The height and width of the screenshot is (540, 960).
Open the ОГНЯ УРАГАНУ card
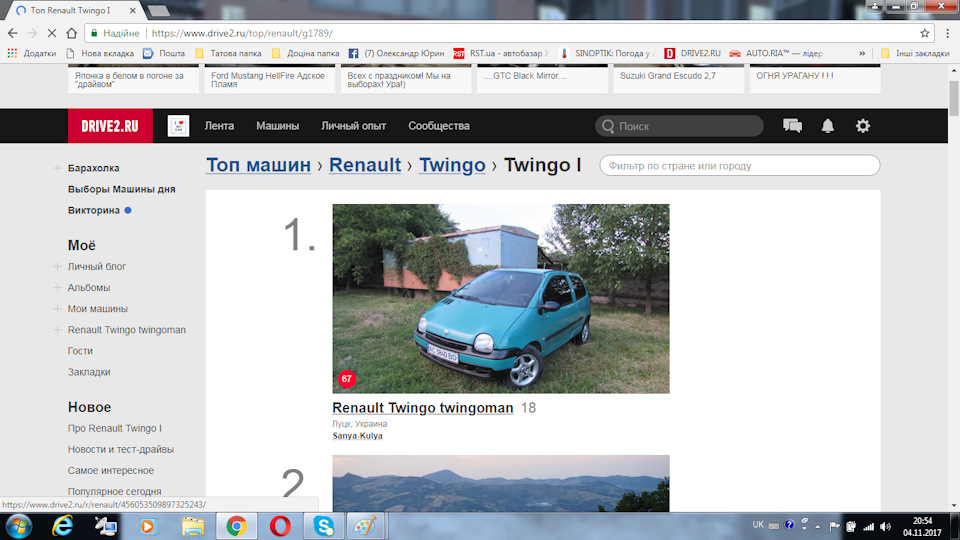point(815,79)
